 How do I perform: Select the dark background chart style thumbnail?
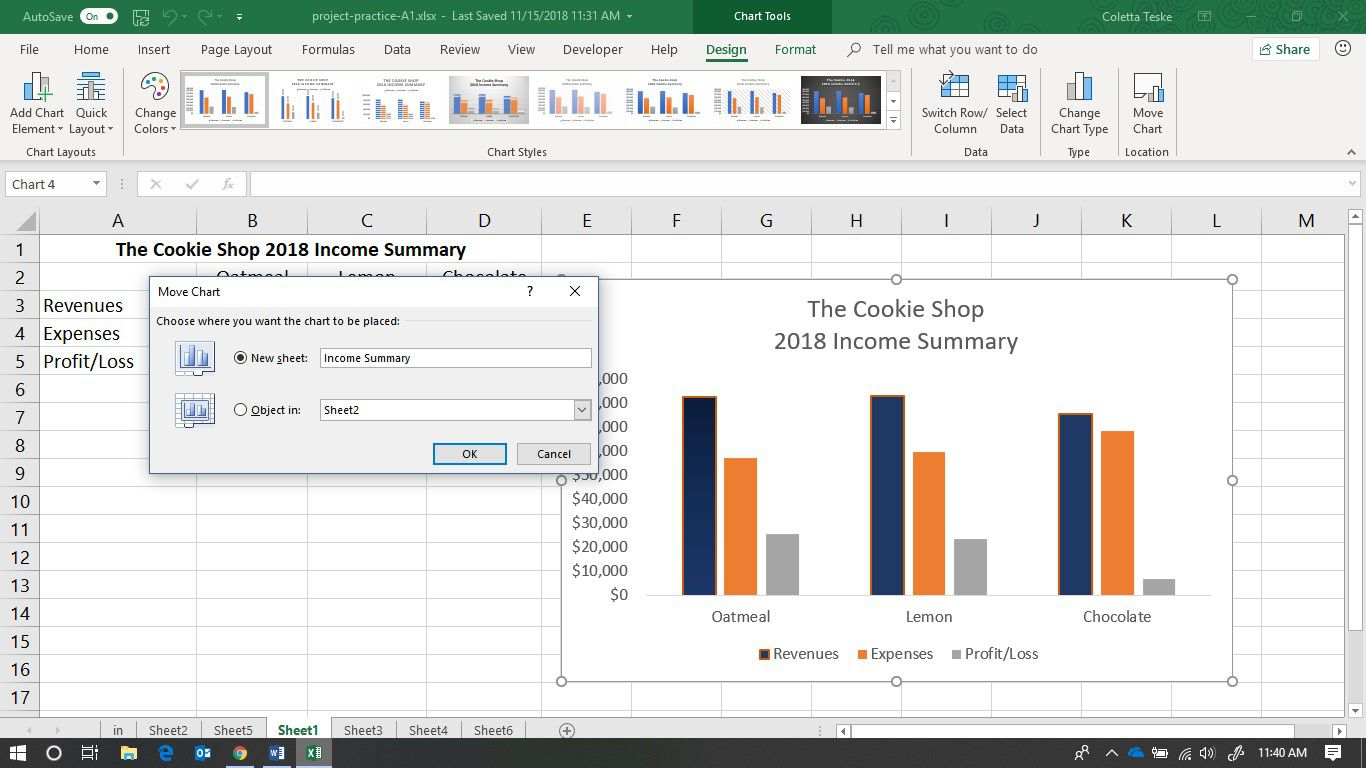(841, 99)
